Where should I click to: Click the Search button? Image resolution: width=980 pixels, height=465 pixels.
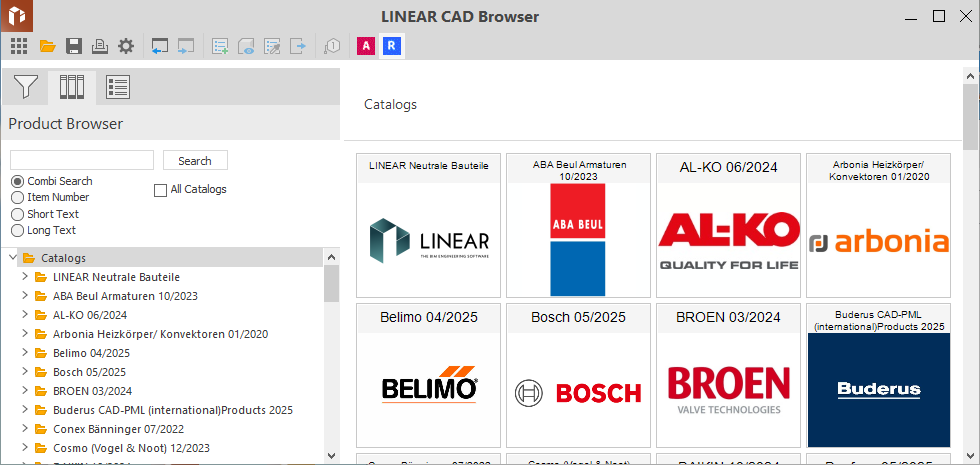(x=195, y=161)
